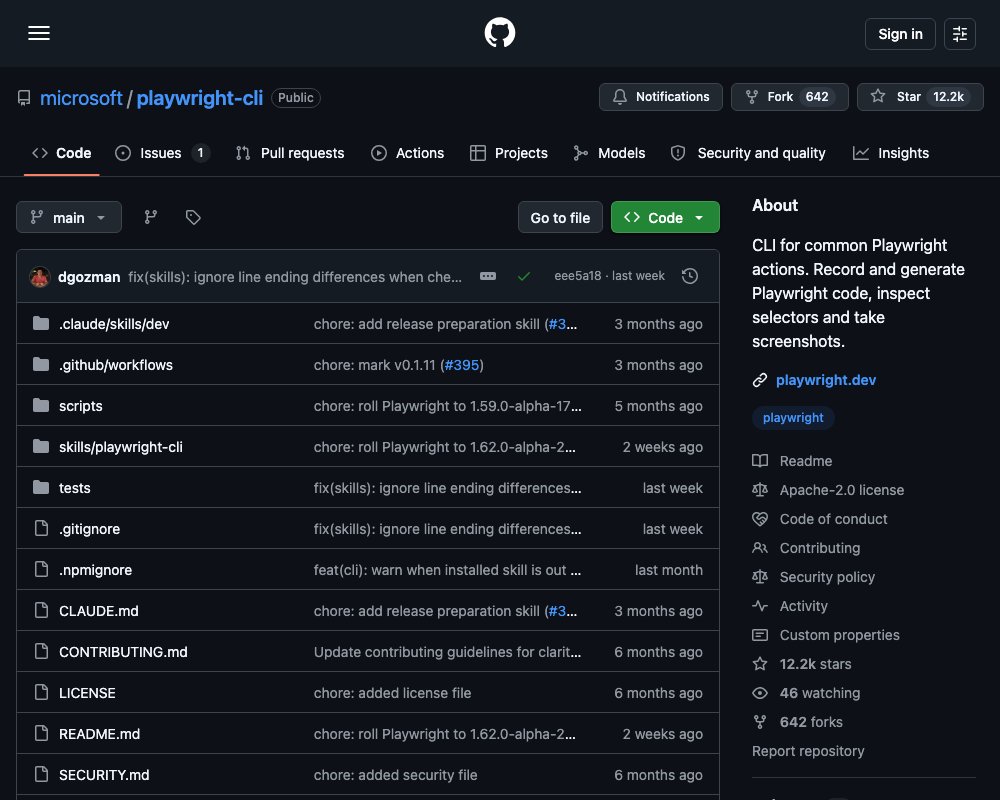
Task: Expand the green Code dropdown button
Action: [x=665, y=218]
